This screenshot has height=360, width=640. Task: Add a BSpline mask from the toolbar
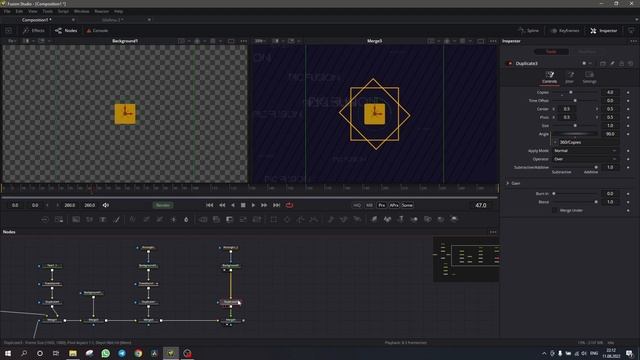313,220
